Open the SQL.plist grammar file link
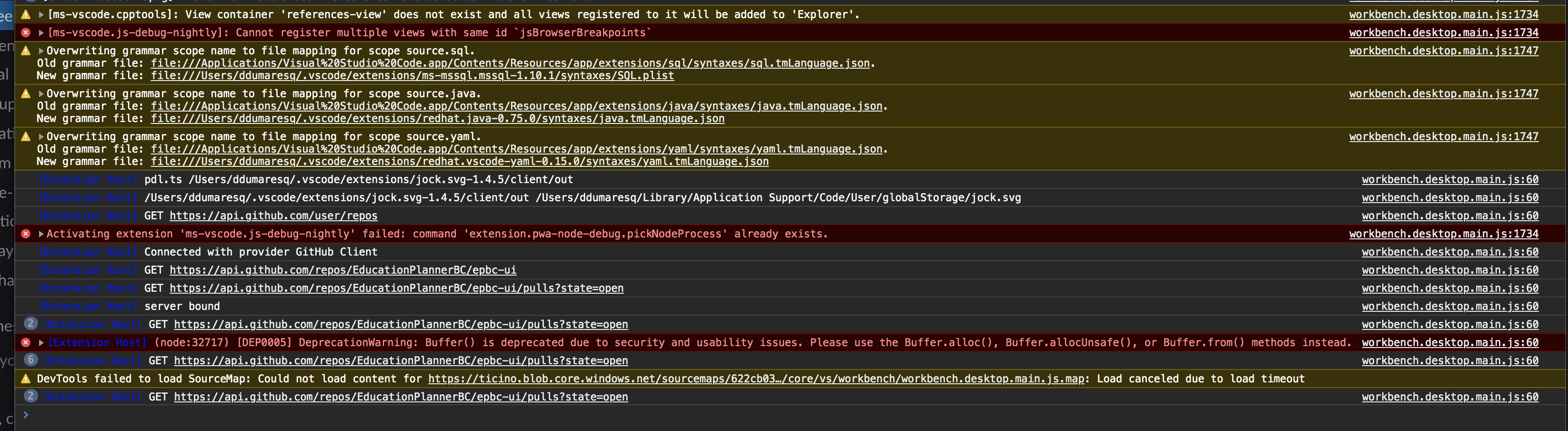The height and width of the screenshot is (431, 1568). tap(412, 76)
